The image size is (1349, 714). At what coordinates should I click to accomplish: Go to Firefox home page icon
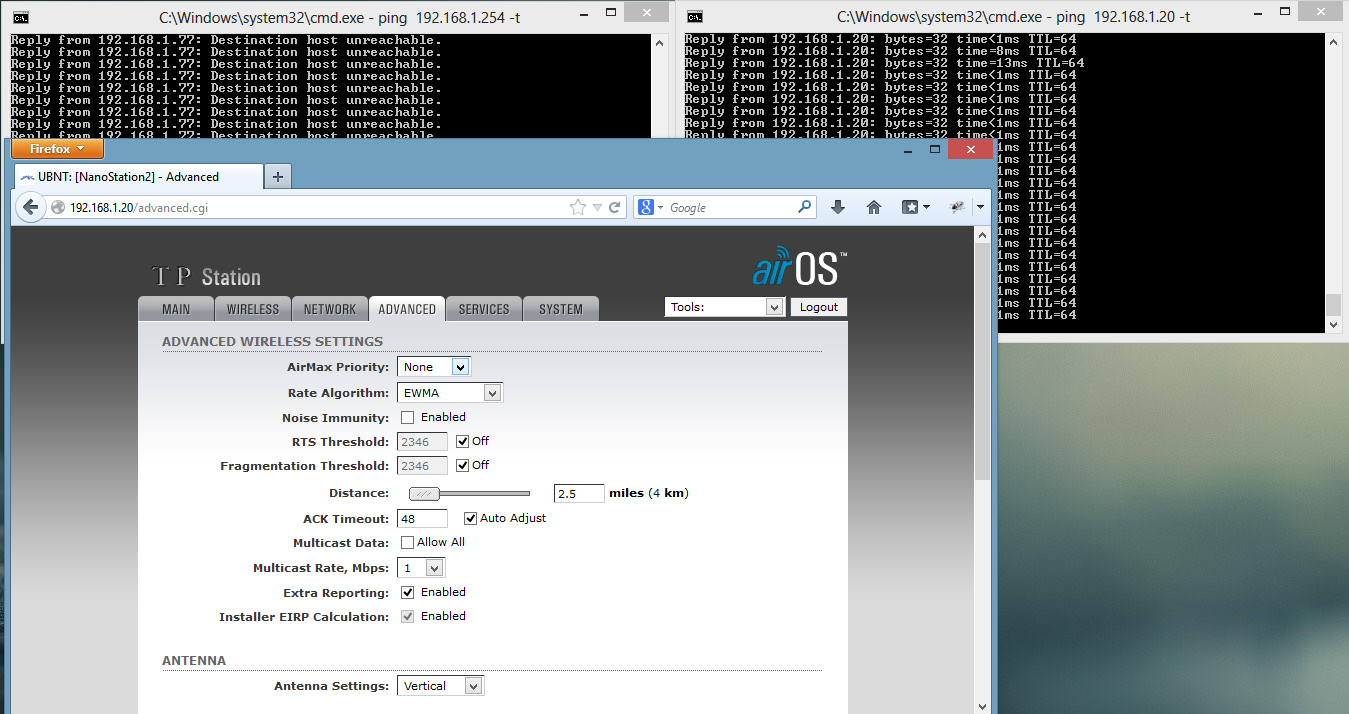(x=874, y=207)
